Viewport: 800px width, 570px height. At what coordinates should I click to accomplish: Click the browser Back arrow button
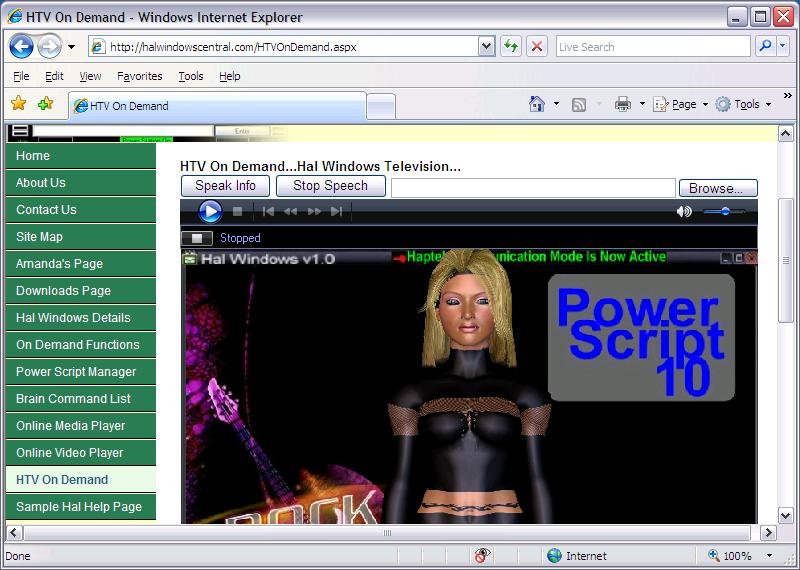click(21, 47)
